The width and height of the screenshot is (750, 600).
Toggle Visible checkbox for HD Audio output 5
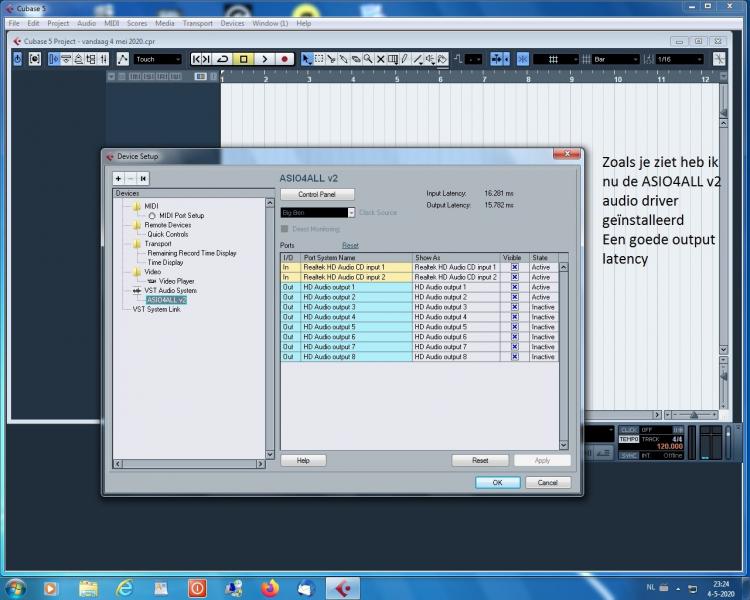(515, 327)
